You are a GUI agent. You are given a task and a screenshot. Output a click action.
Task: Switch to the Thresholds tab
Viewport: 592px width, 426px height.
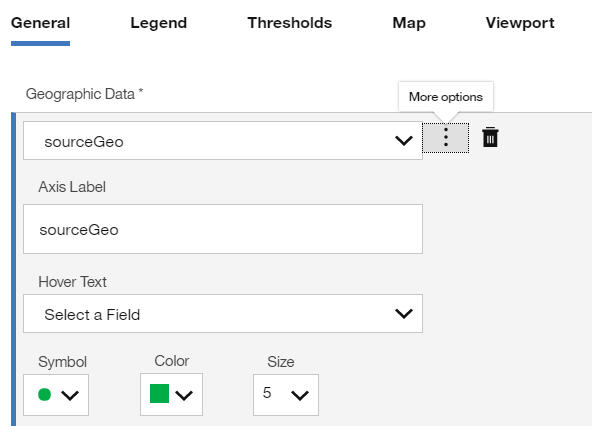290,23
